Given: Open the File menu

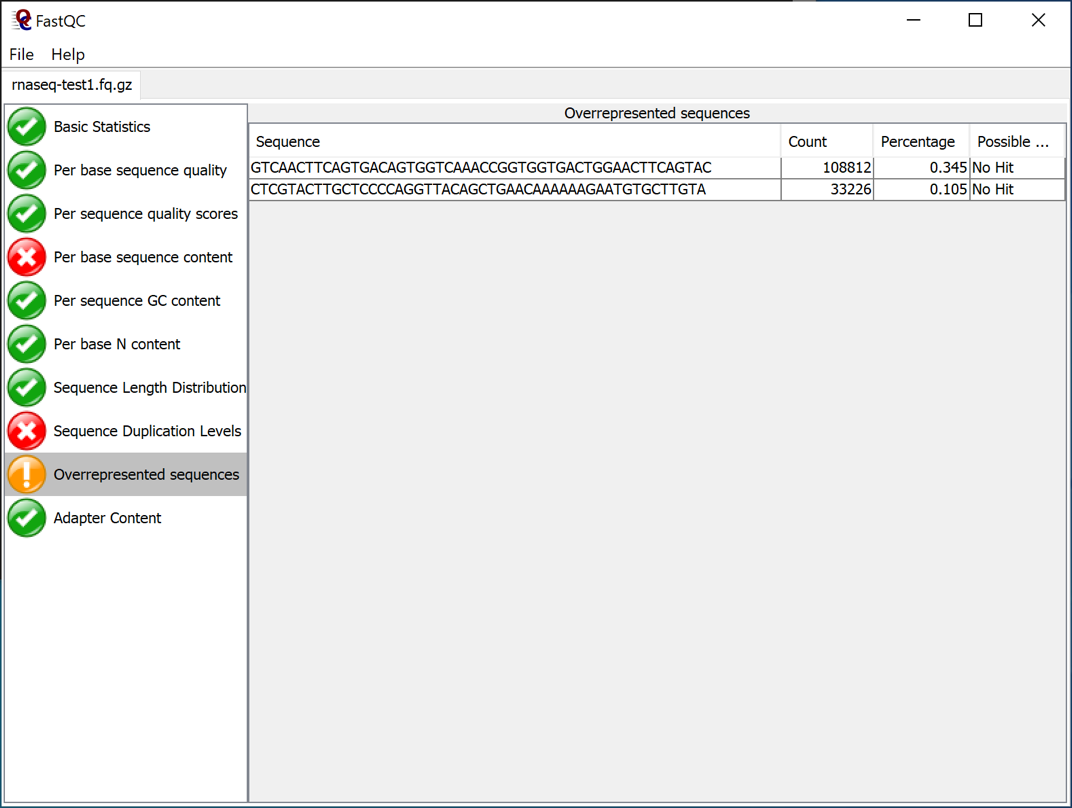Looking at the screenshot, I should coord(21,54).
